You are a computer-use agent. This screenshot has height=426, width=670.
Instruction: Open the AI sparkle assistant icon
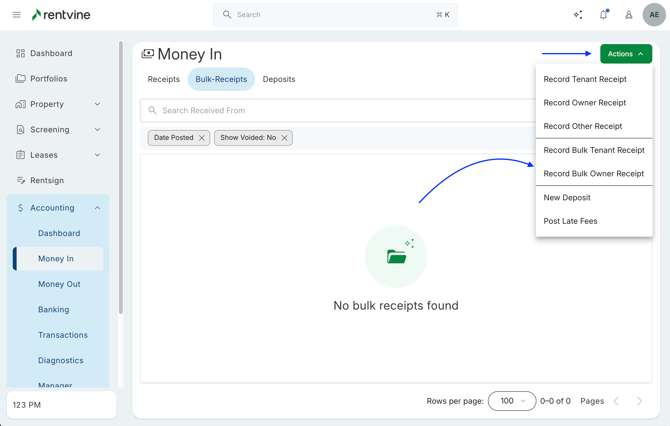(578, 15)
